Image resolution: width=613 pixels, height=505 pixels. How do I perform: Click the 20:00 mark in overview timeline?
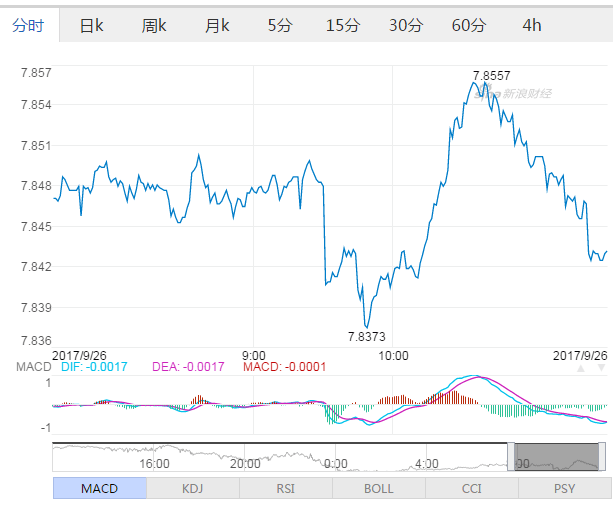point(245,464)
